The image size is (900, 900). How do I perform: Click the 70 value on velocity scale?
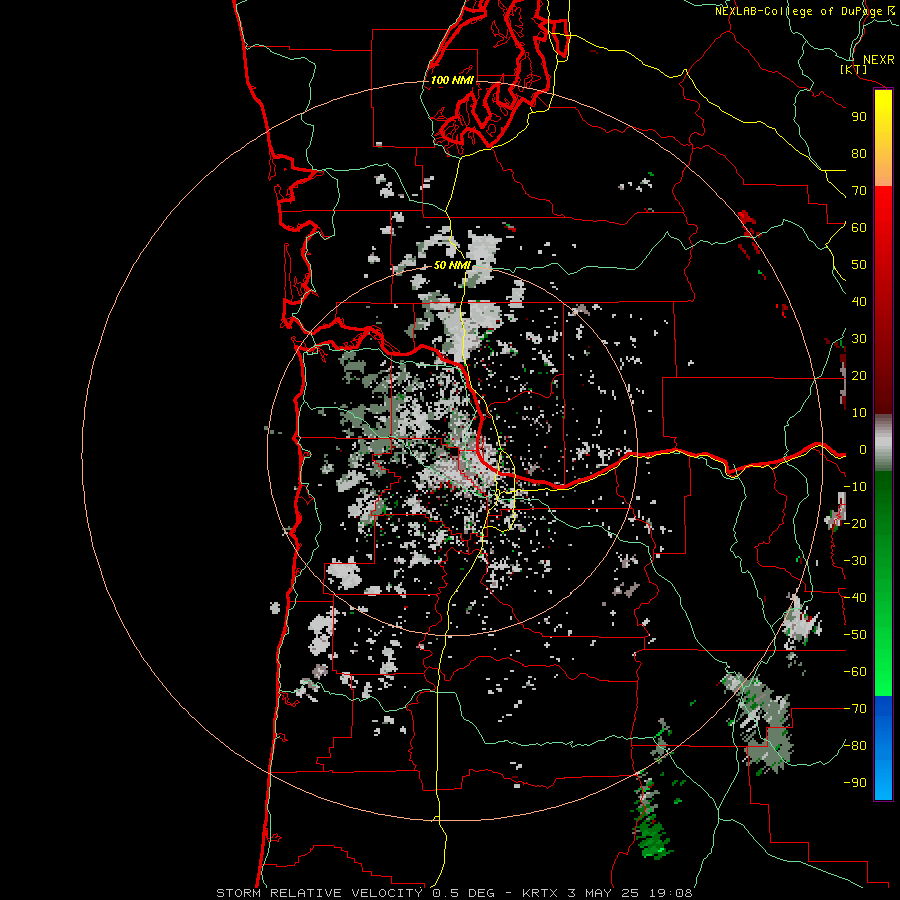click(x=859, y=191)
